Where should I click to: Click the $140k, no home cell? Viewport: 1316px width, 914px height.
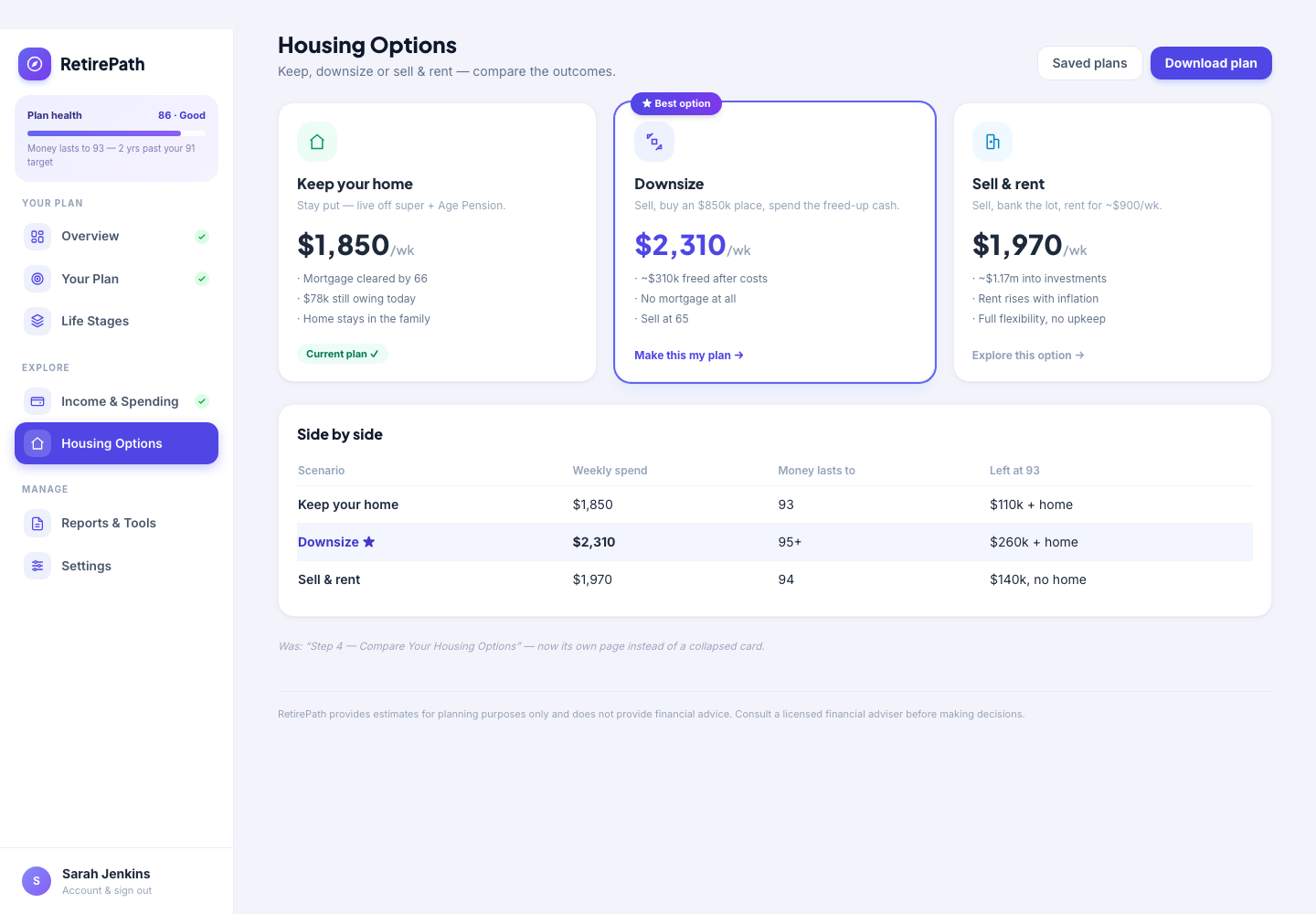tap(1038, 579)
